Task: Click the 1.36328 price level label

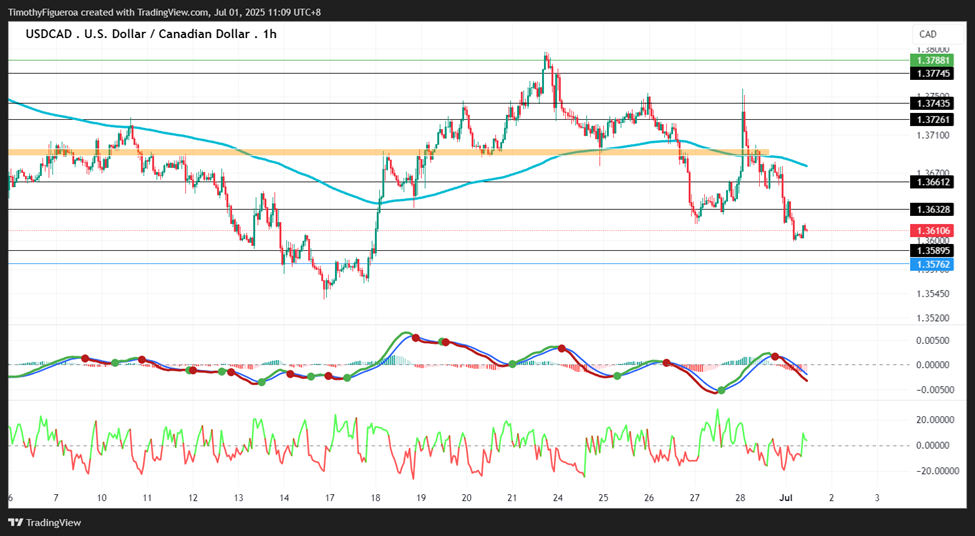Action: [931, 209]
